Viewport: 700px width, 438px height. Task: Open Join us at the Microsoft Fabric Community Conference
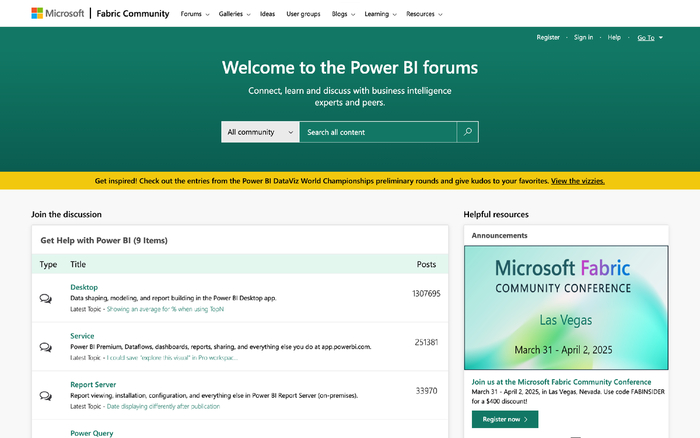(x=561, y=382)
